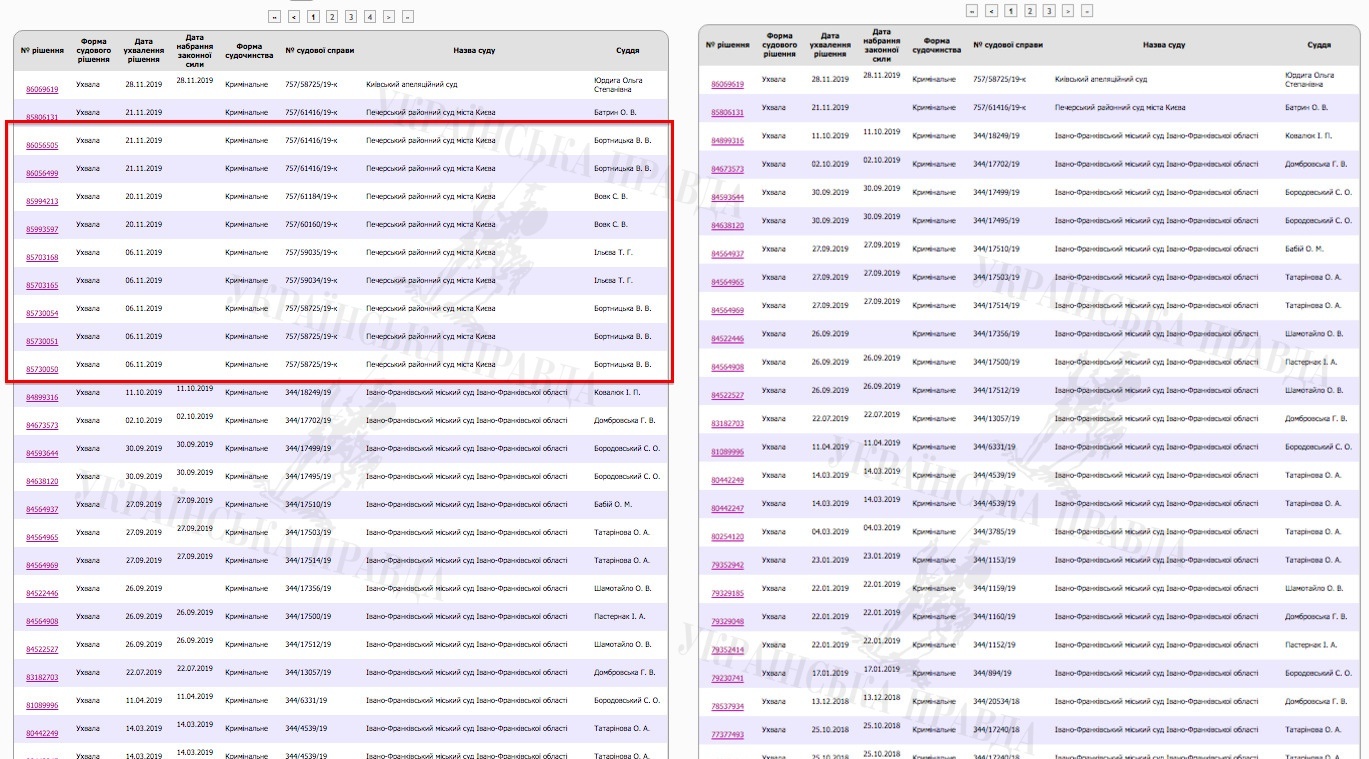Click decision link 80254120
The image size is (1369, 759).
[727, 537]
